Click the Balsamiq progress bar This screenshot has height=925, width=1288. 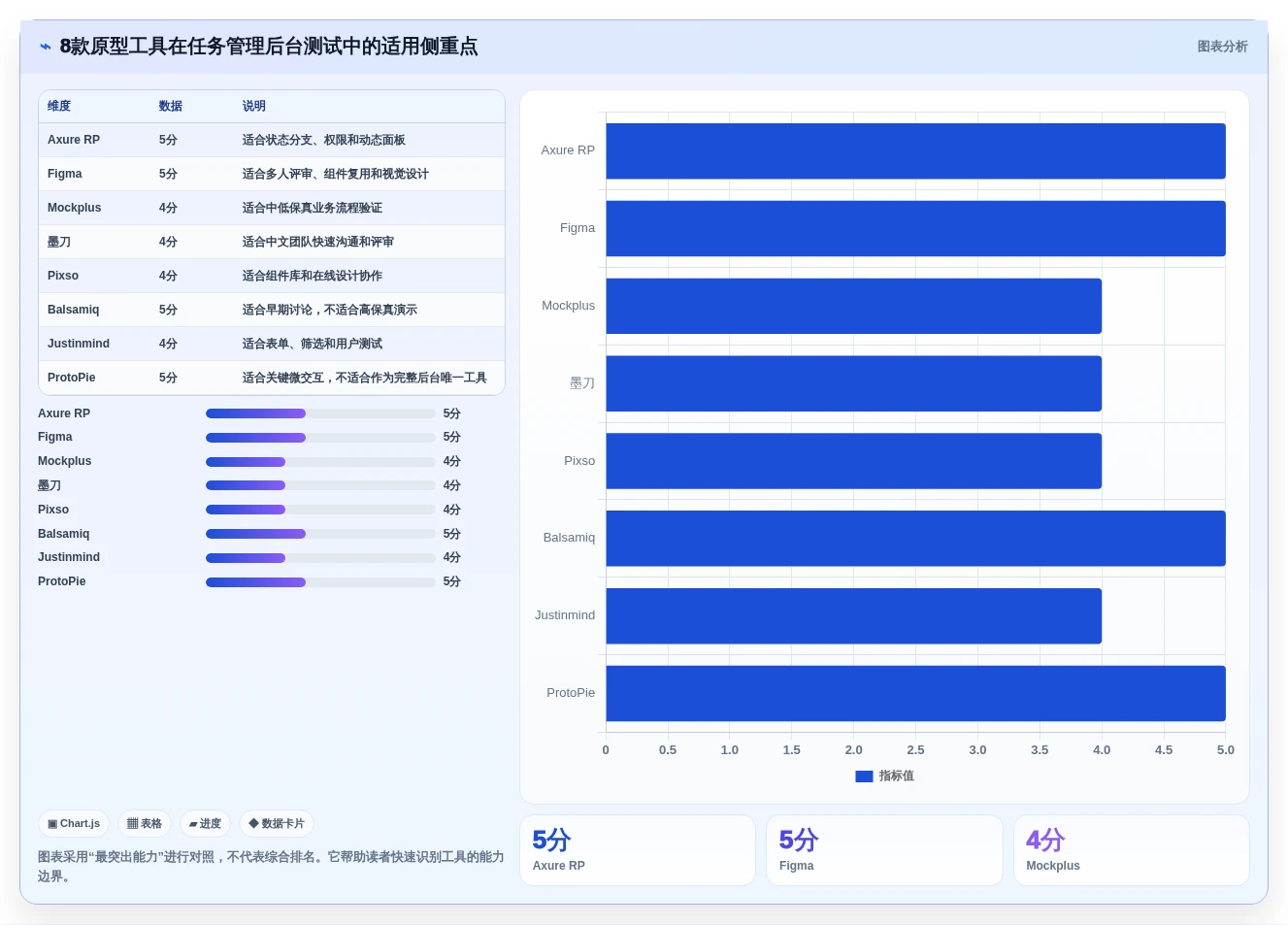tap(320, 534)
